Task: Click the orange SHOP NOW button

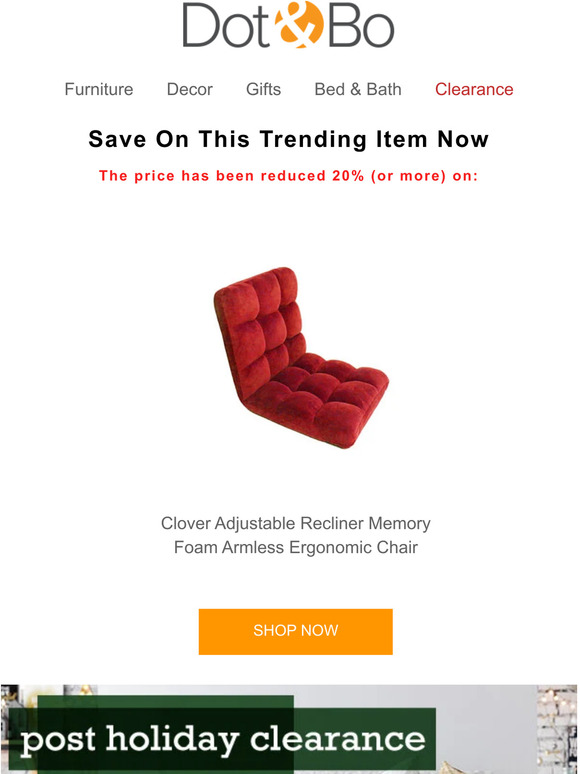Action: (x=296, y=631)
